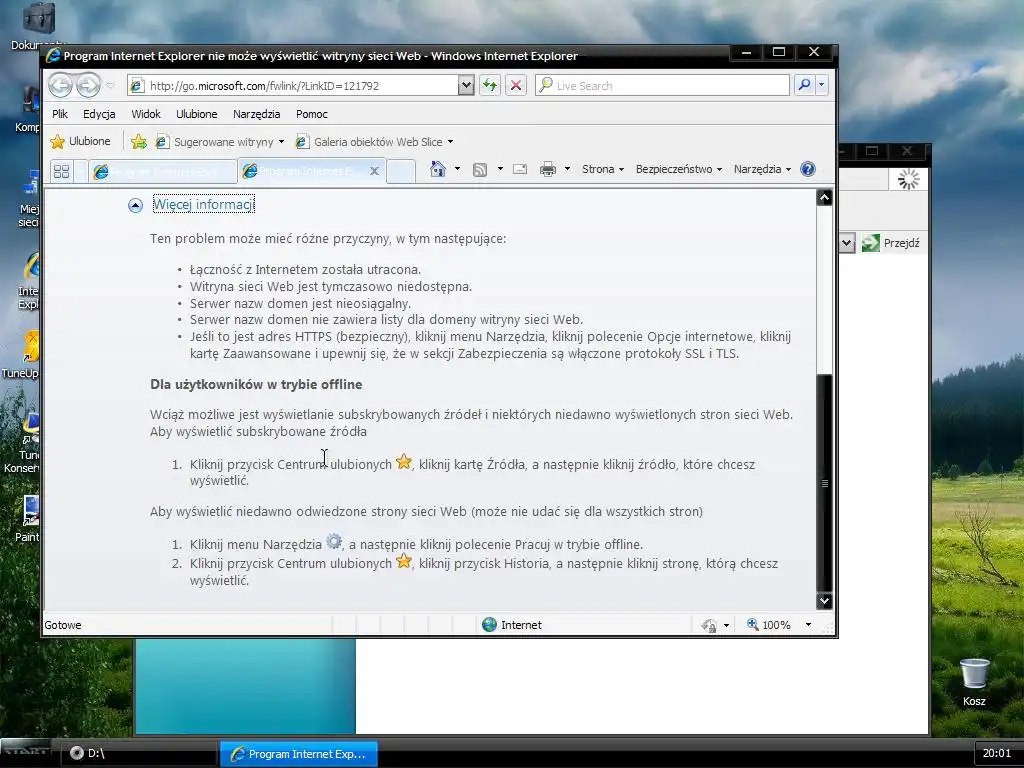Viewport: 1024px width, 768px height.
Task: Click the address bar URL field
Action: pos(293,86)
